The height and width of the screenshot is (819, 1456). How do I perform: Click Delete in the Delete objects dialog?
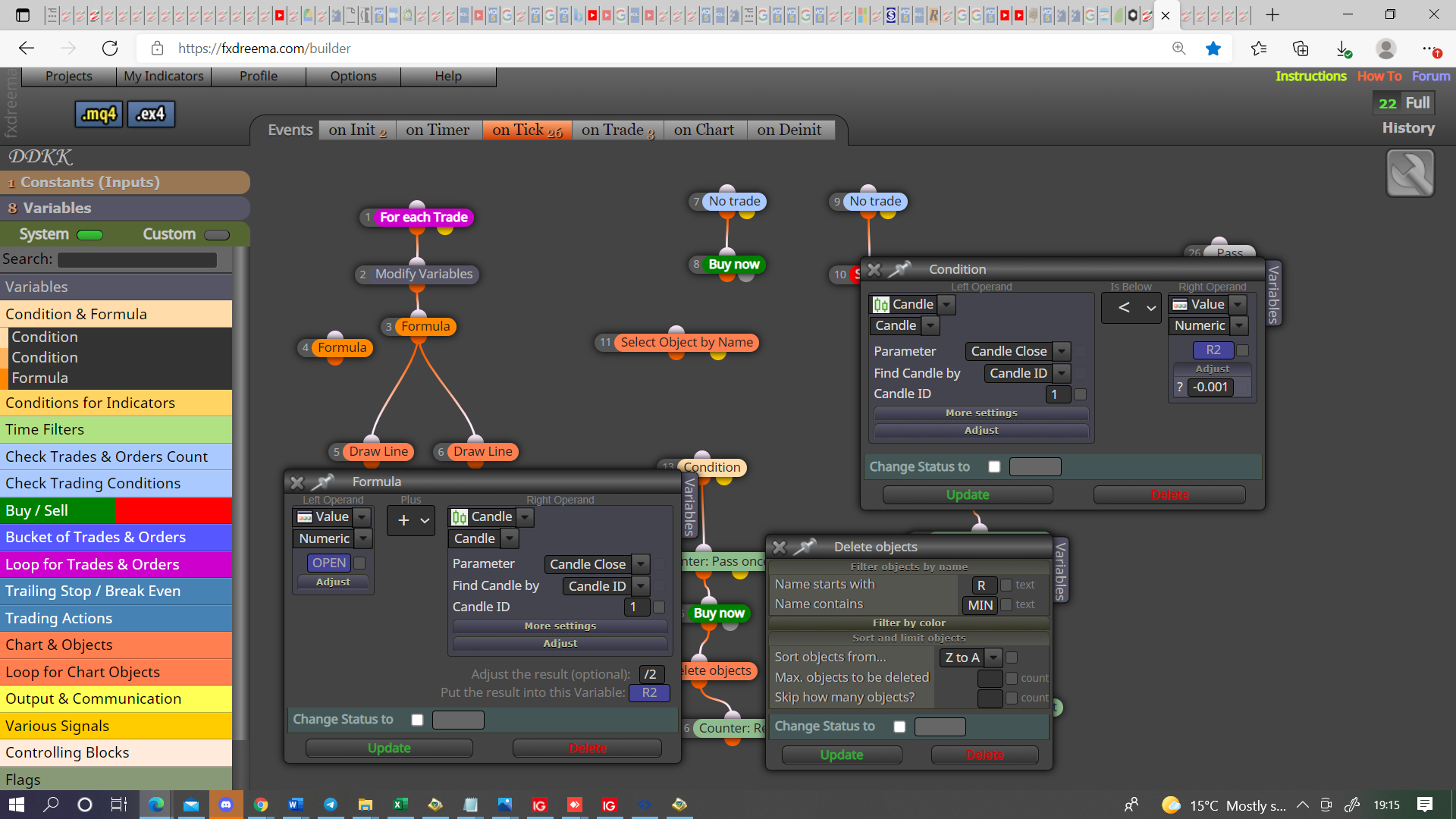click(984, 755)
